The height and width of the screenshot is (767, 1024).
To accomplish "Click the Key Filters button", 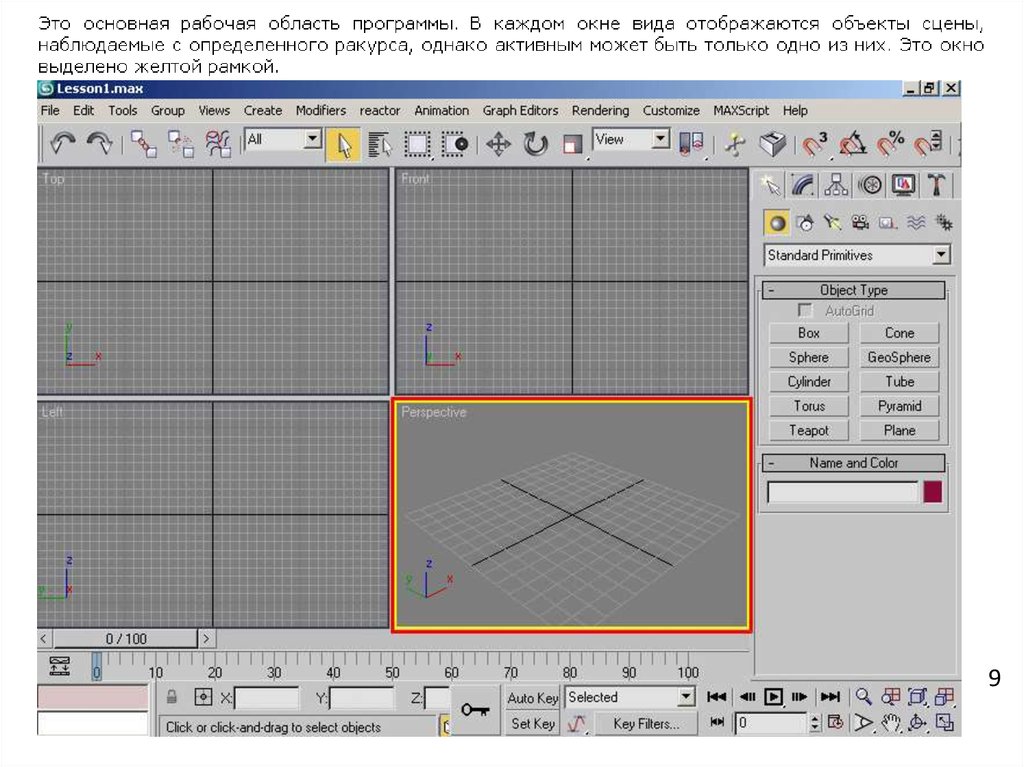I will (x=646, y=723).
